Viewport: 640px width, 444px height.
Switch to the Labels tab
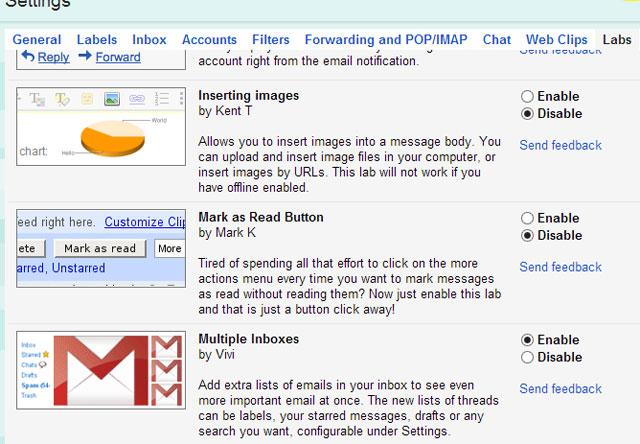point(97,40)
